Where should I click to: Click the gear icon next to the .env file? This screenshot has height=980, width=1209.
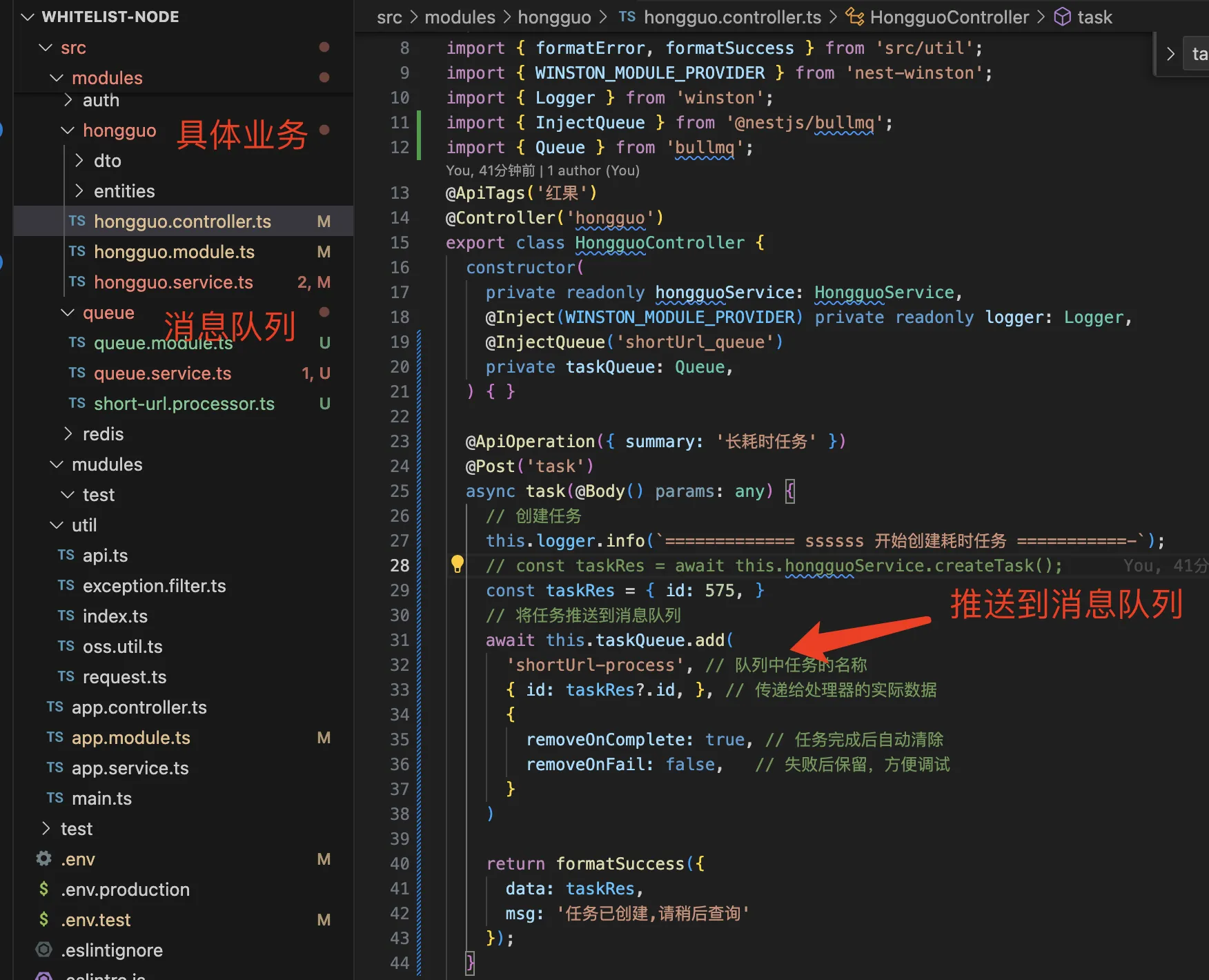[43, 859]
